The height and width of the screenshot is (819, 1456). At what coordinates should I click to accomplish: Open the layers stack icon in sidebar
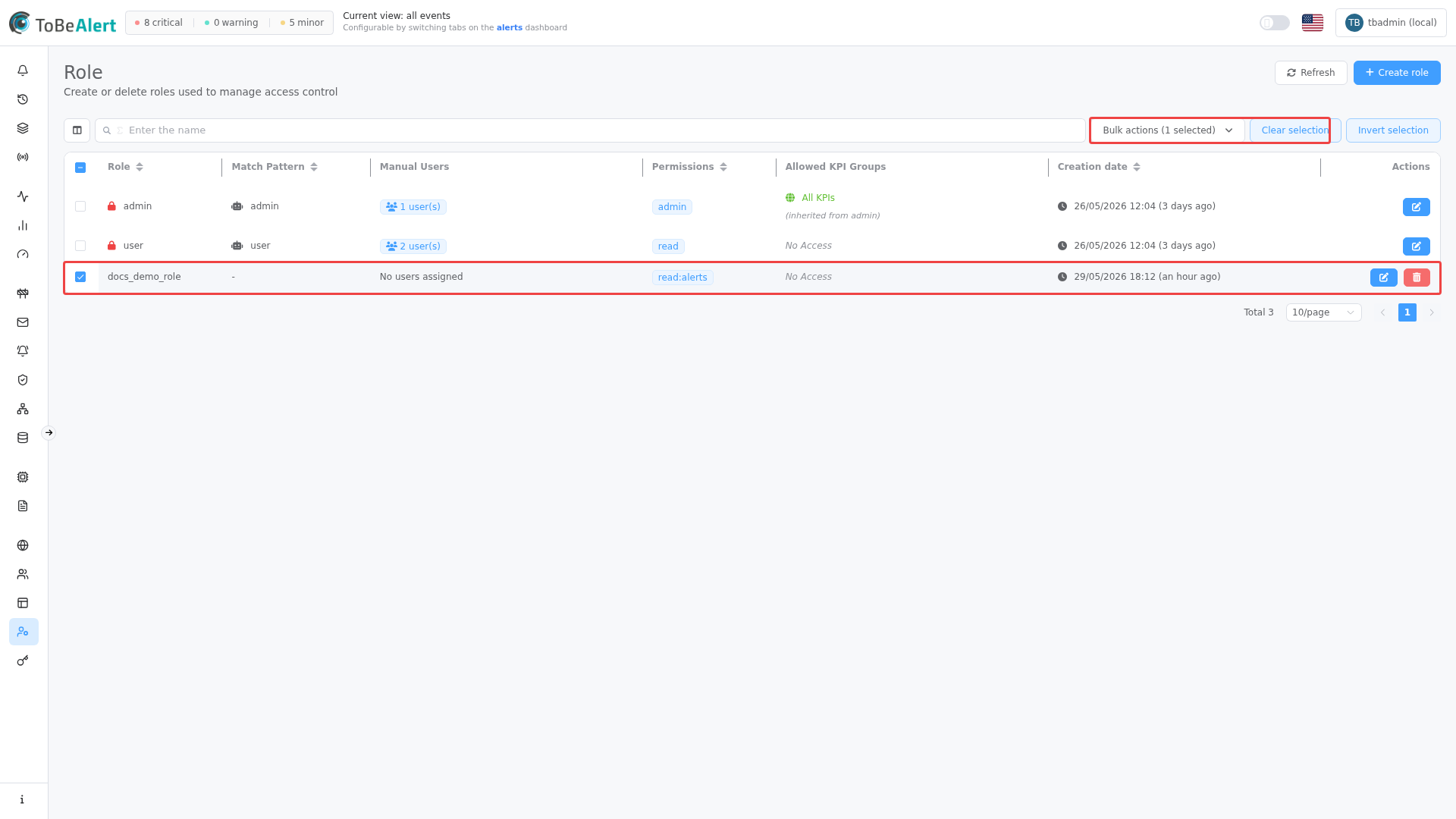pos(23,128)
